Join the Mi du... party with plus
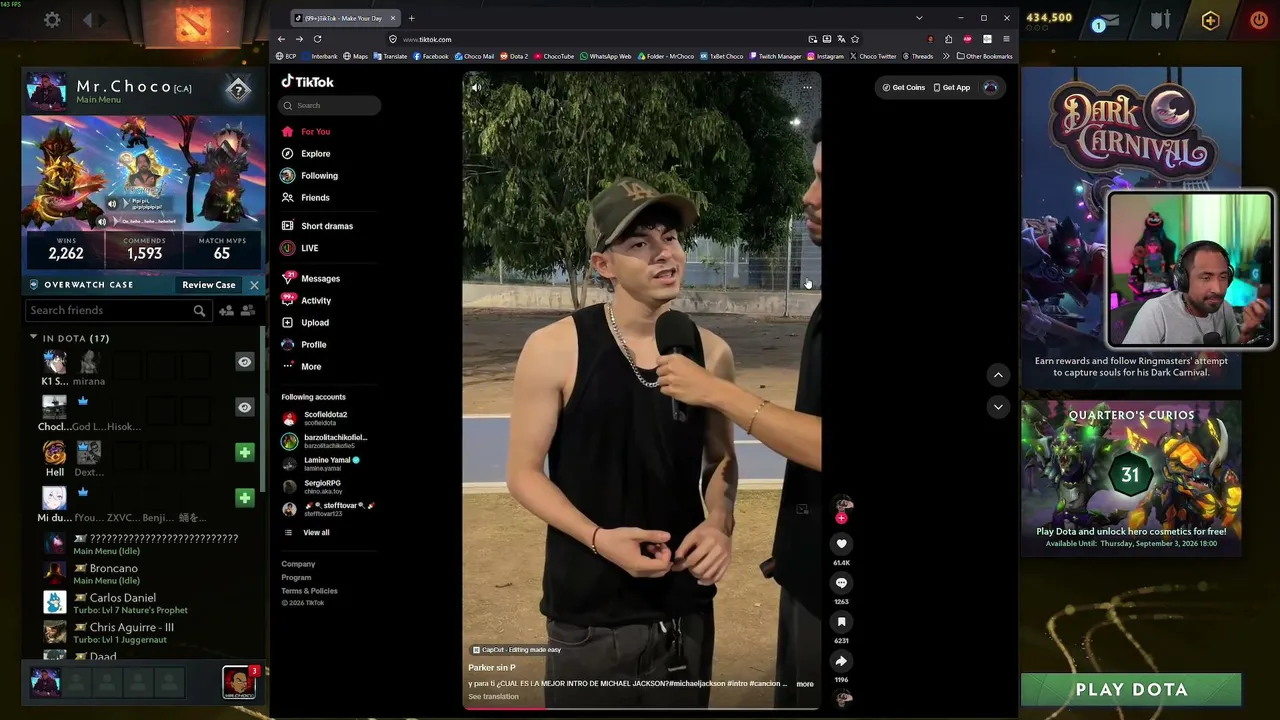The image size is (1280, 720). [245, 498]
